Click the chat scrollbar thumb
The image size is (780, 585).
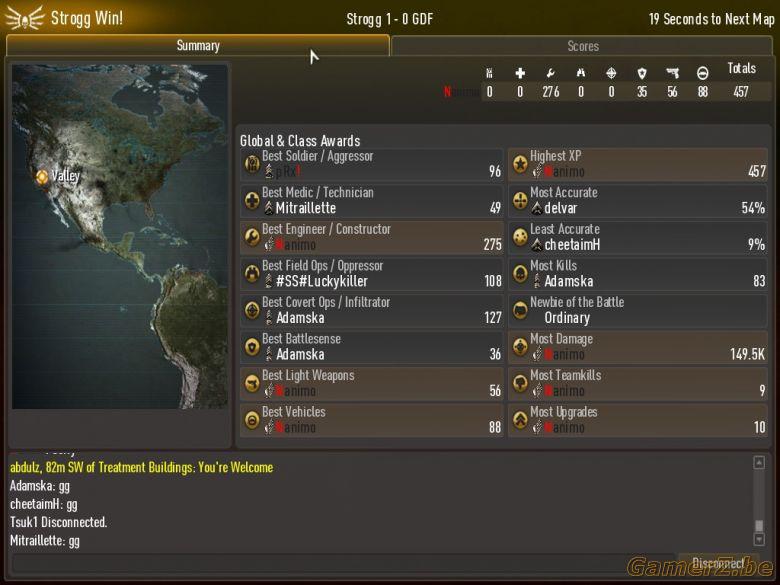(759, 526)
